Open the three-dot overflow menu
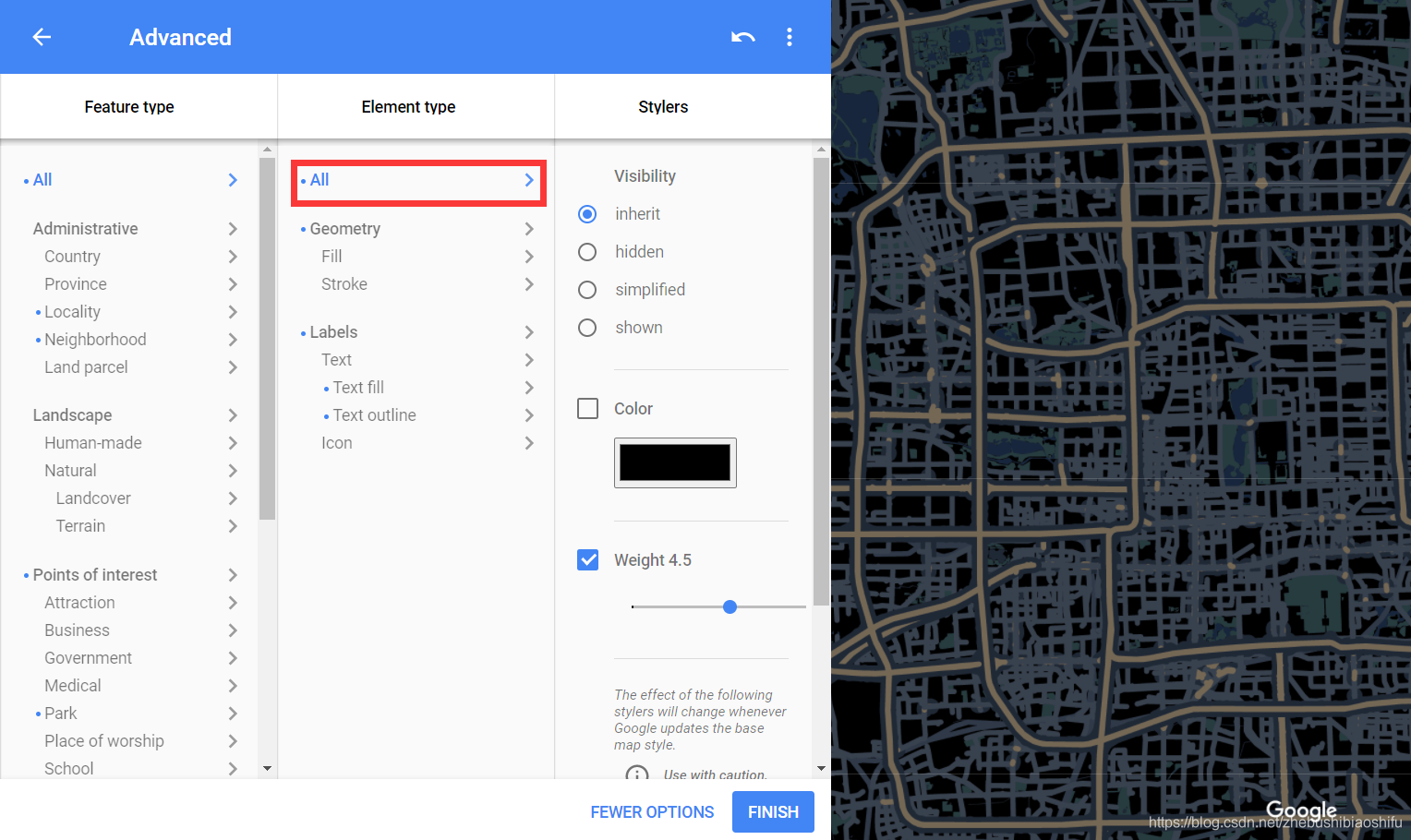 (x=790, y=37)
